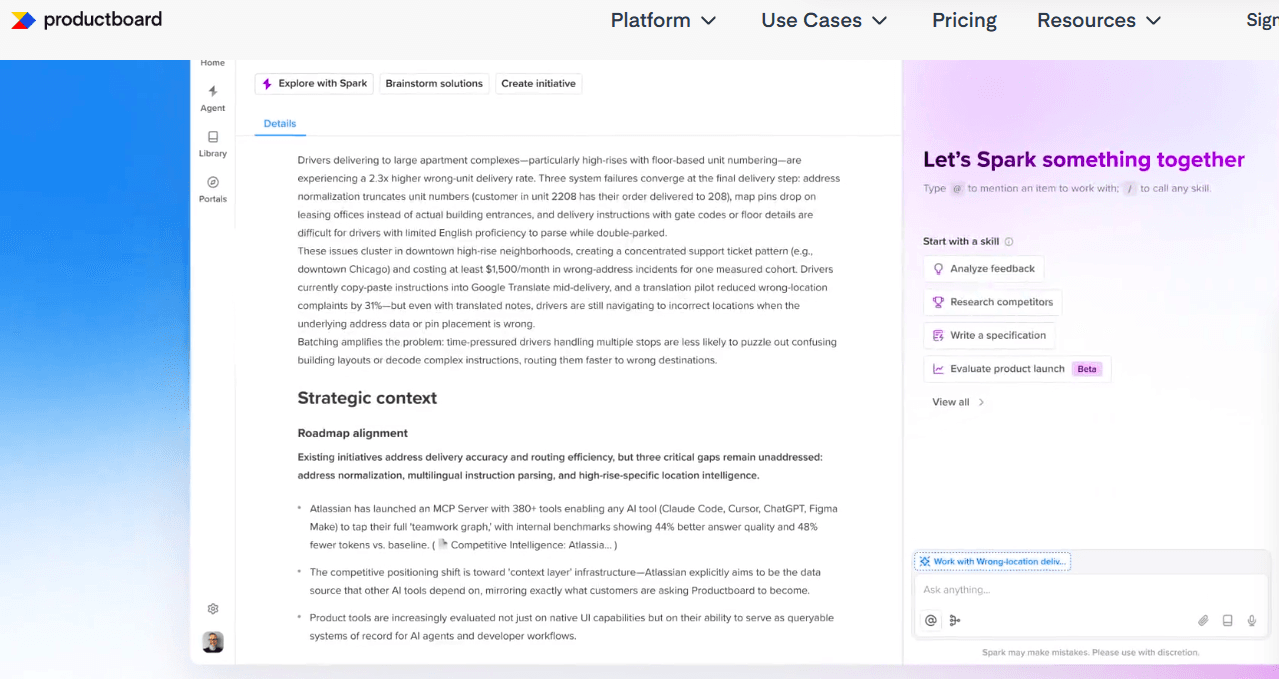Image resolution: width=1279 pixels, height=679 pixels.
Task: Select the Research competitors skill
Action: (993, 302)
